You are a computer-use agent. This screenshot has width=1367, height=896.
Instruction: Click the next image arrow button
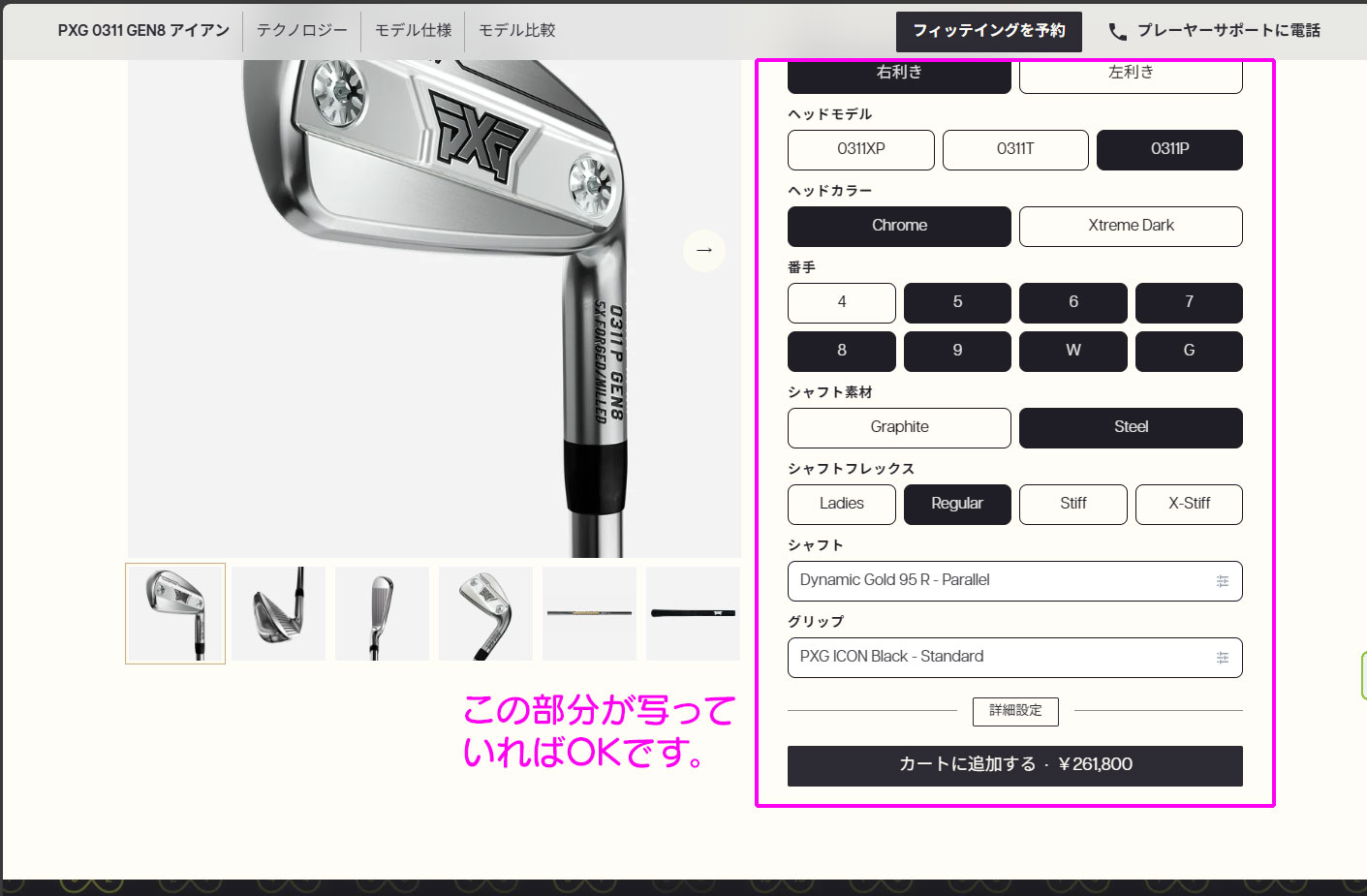[704, 251]
